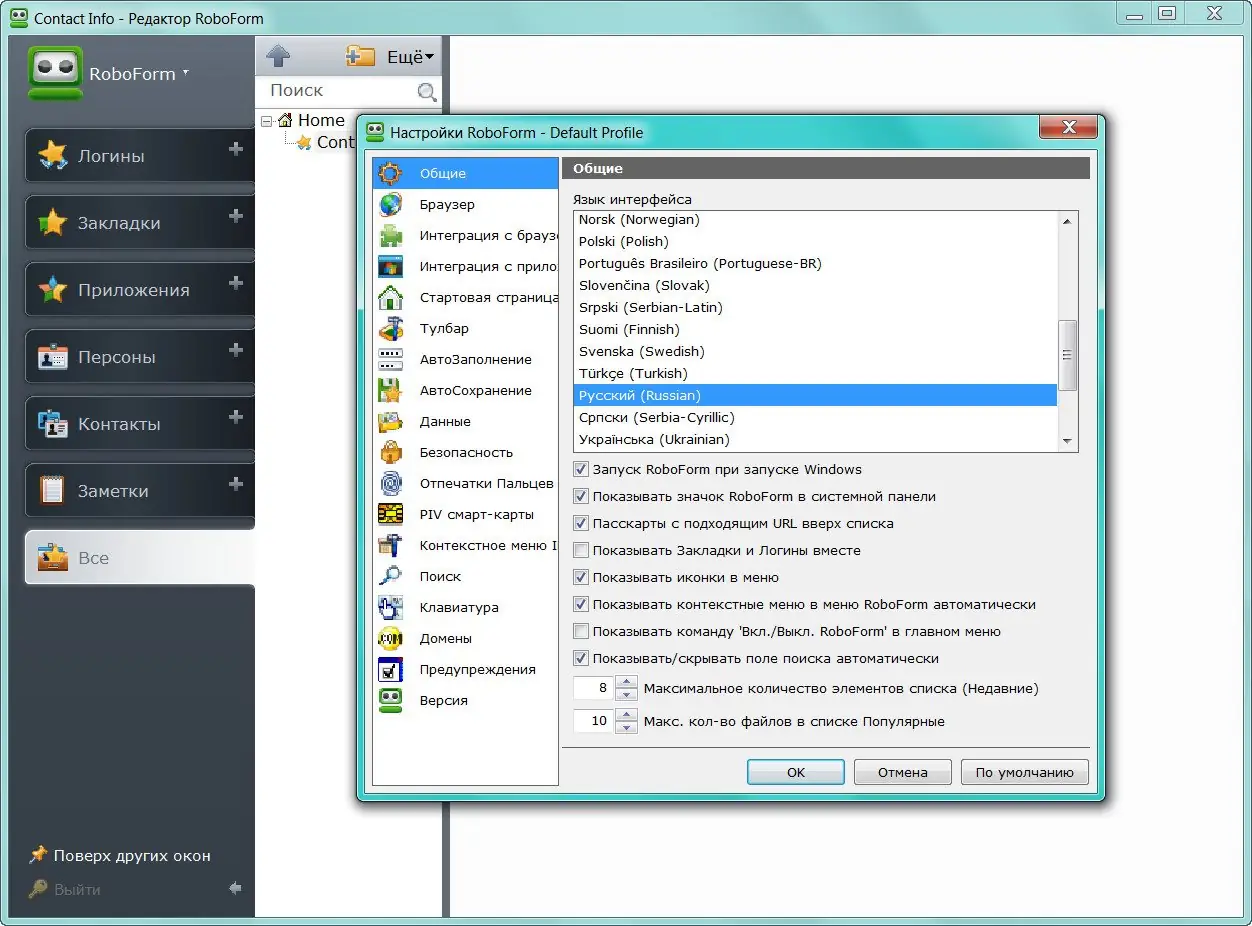Select Контекстное меню settings icon
Screen dimensions: 1252x926
390,545
